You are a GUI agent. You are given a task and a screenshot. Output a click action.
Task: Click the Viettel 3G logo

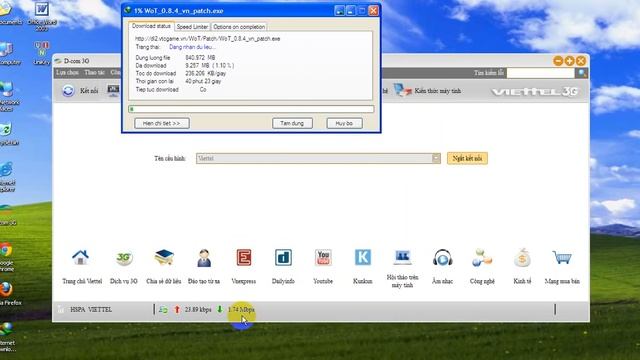point(535,92)
